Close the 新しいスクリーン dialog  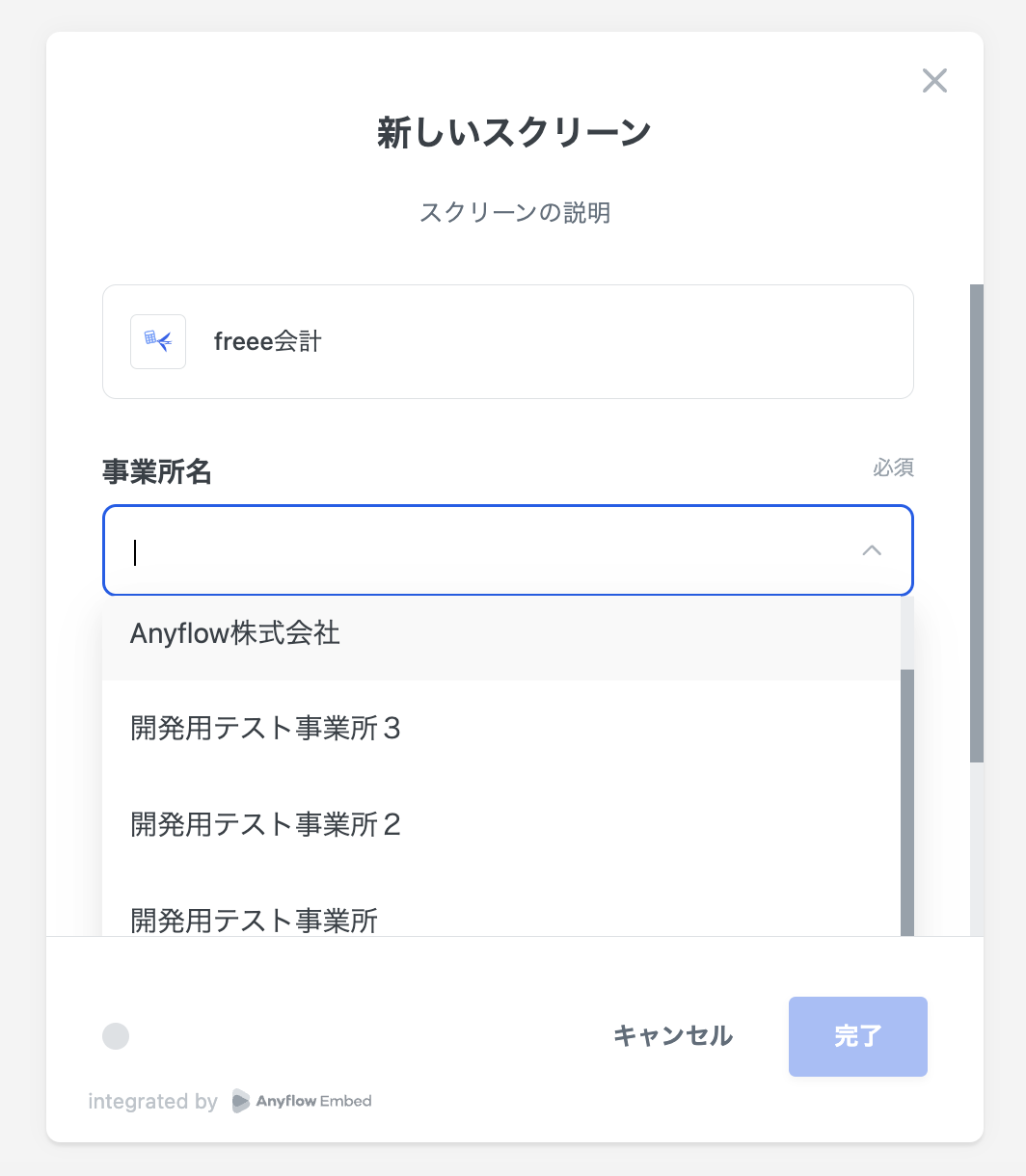(934, 81)
